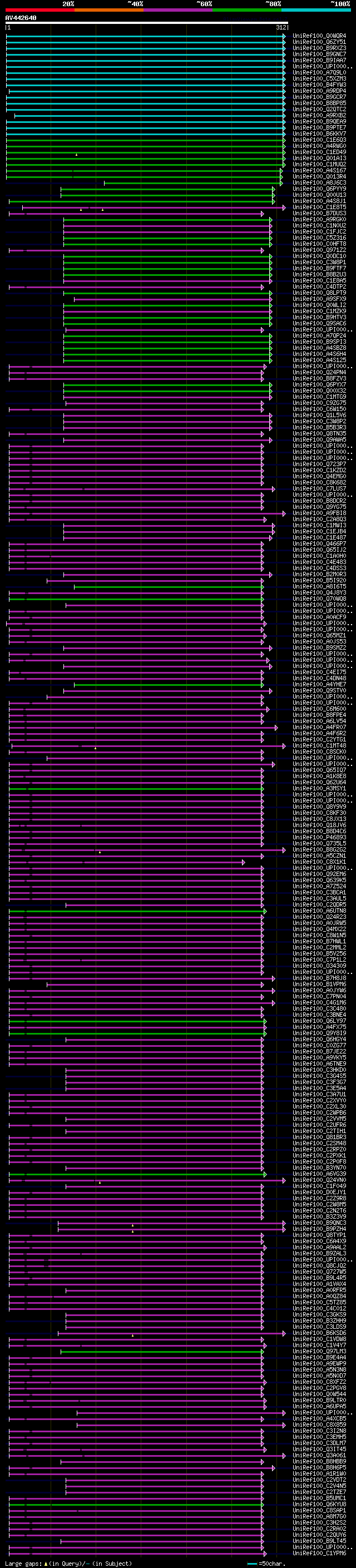Click the UniRef100_B7DUS3 label

click(x=319, y=213)
